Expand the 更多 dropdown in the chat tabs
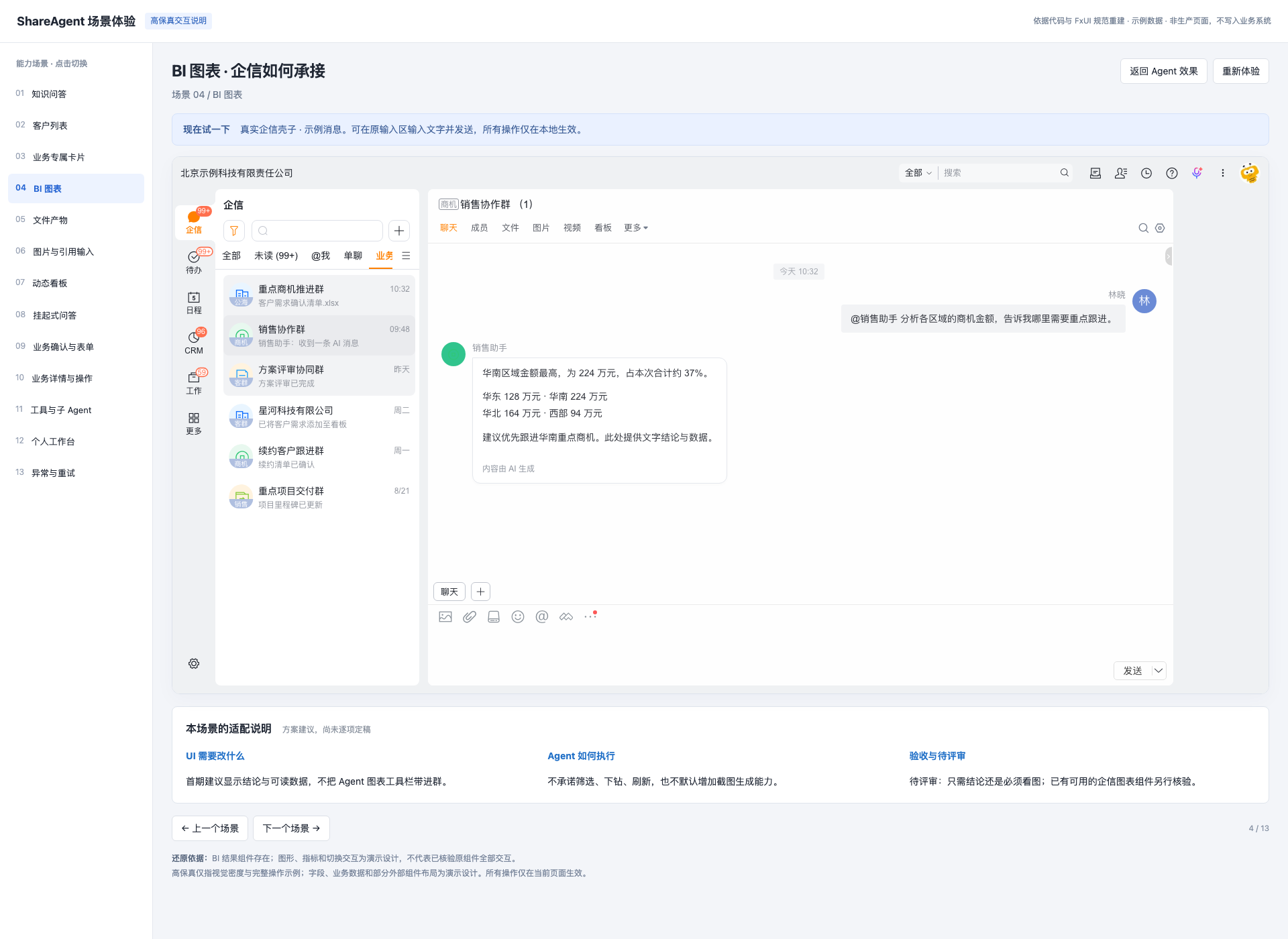1288x939 pixels. (636, 228)
